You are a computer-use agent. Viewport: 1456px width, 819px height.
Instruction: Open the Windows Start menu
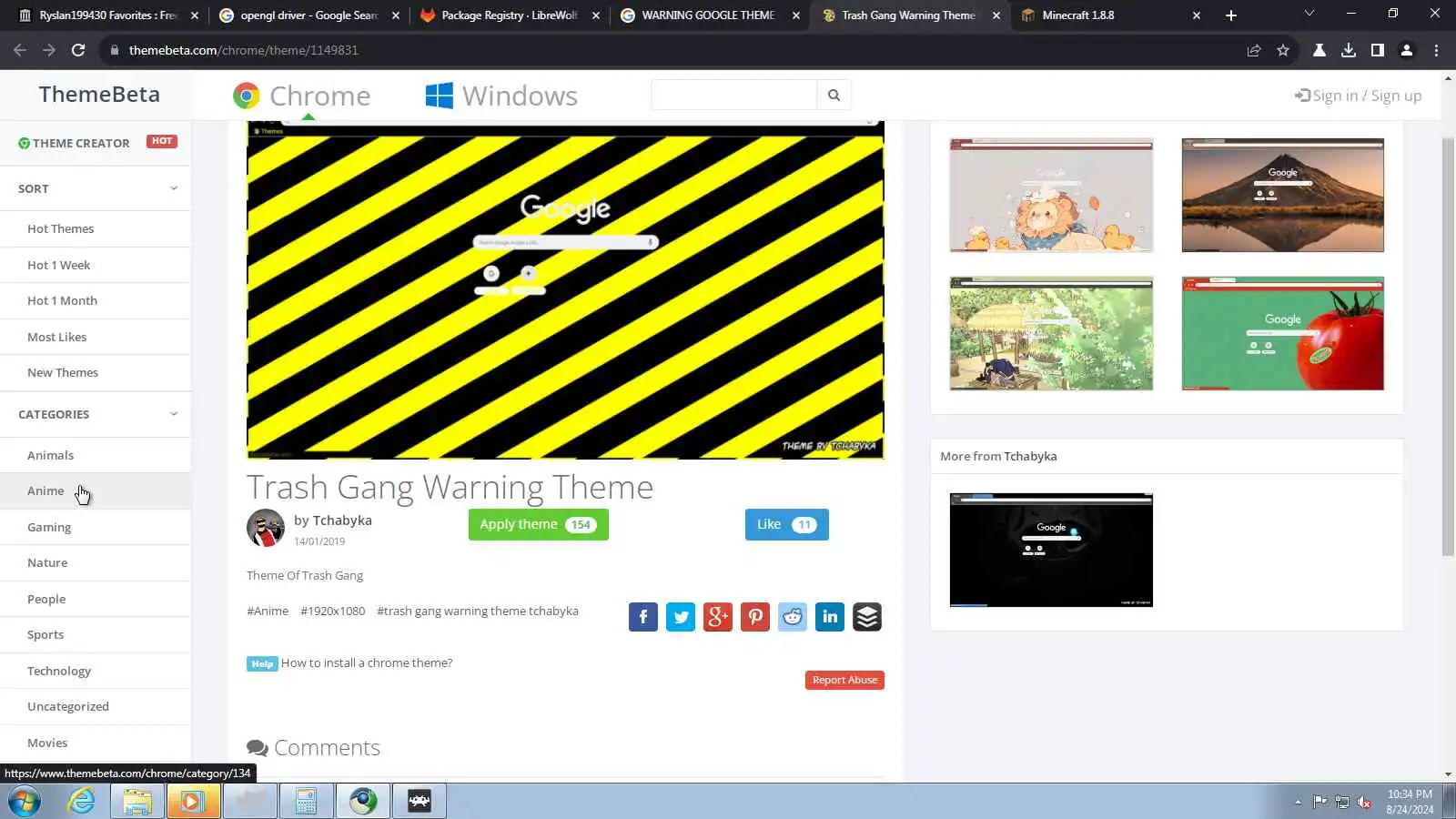(25, 801)
